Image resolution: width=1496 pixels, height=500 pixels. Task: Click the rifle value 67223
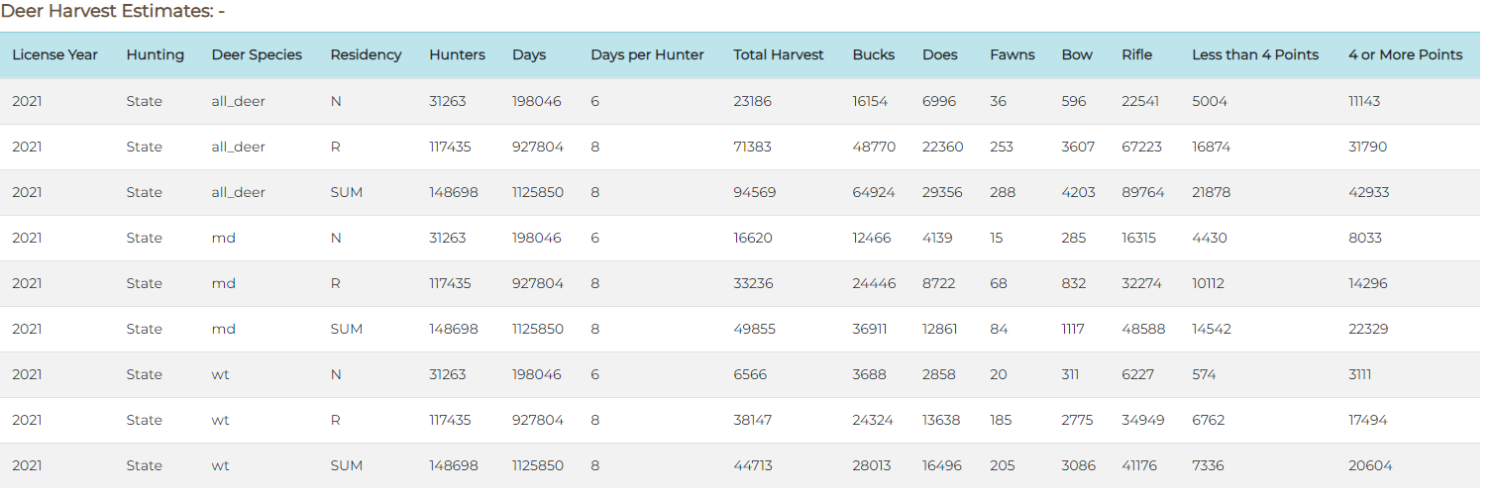pyautogui.click(x=1142, y=147)
